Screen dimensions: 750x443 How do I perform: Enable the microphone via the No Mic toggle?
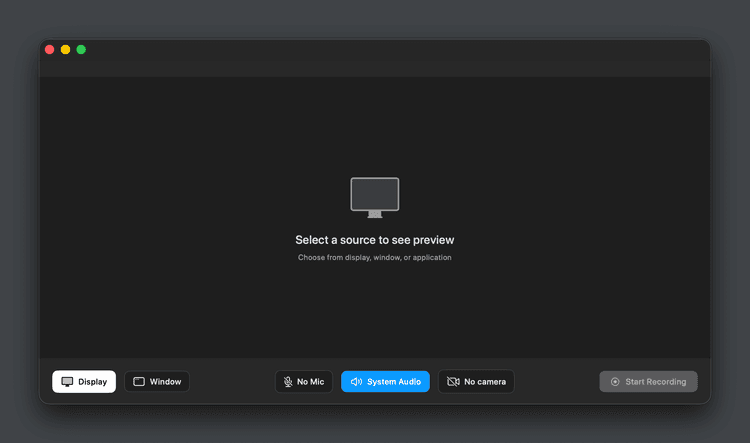point(304,382)
